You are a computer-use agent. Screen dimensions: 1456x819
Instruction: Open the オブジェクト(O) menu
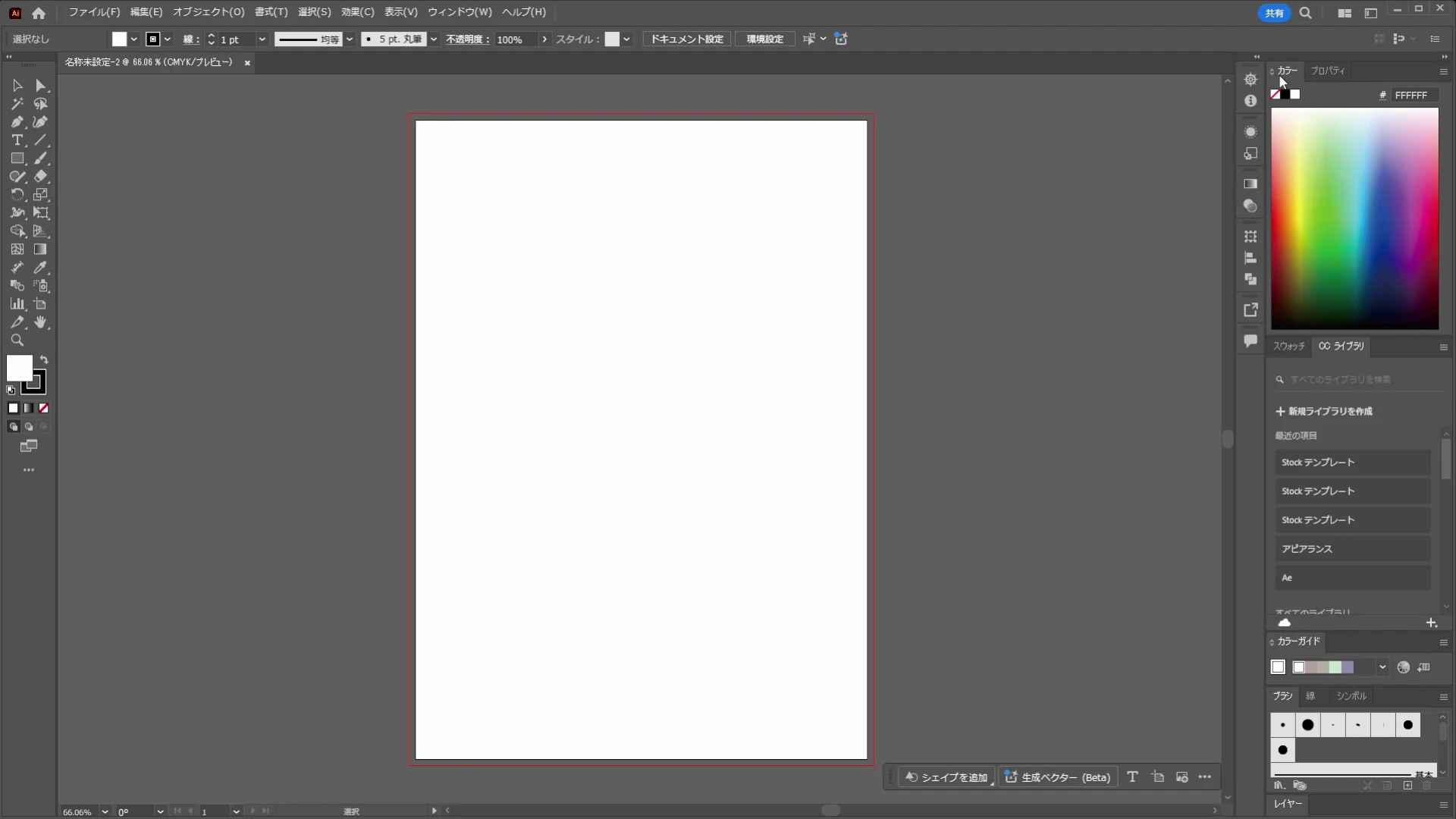209,12
